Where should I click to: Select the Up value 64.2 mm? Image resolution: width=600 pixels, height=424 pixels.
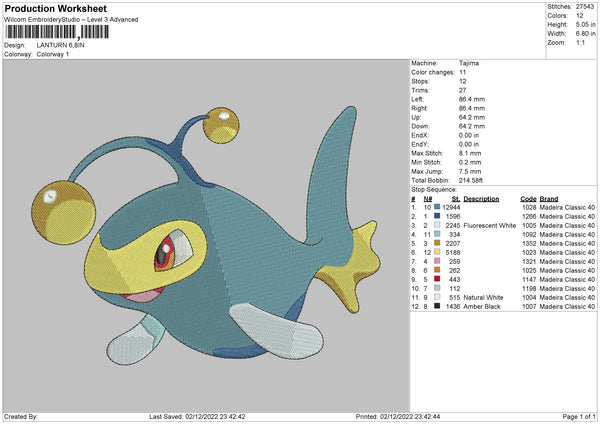pyautogui.click(x=472, y=117)
